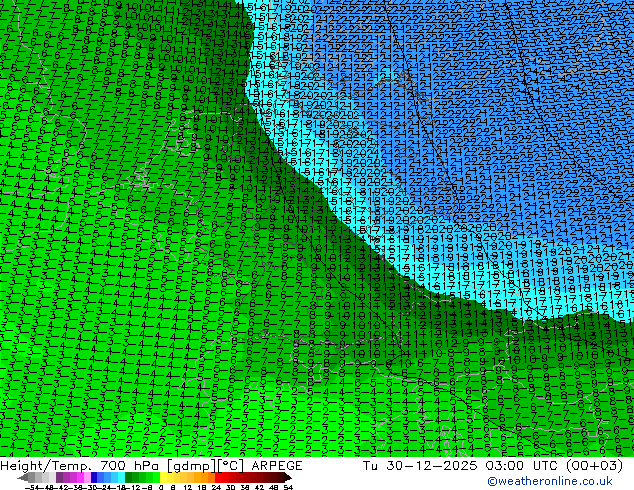Click the Height/Temp. 700 hPa map title
The height and width of the screenshot is (490, 634).
81,466
